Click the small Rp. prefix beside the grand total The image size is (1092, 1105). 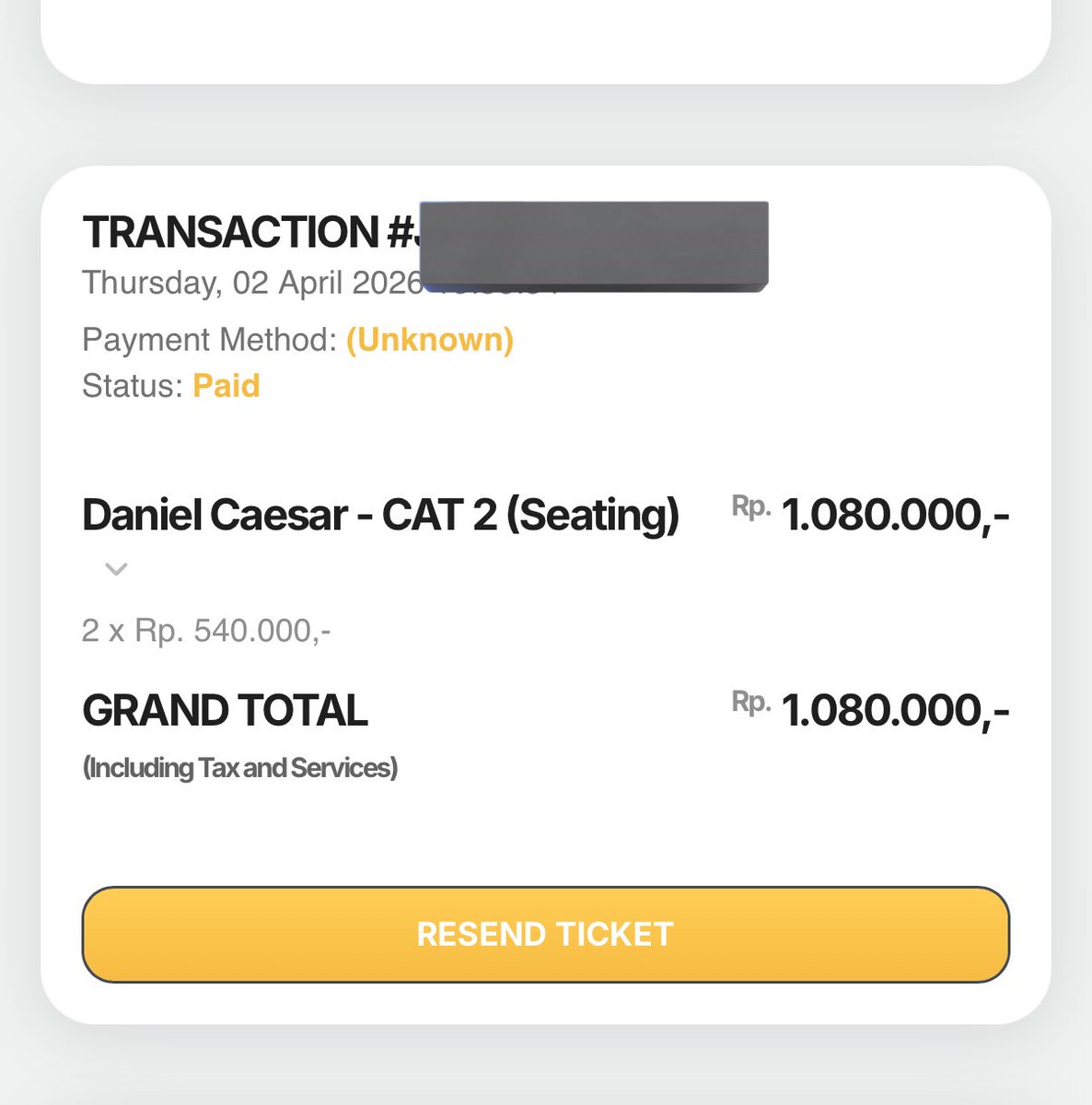(750, 702)
